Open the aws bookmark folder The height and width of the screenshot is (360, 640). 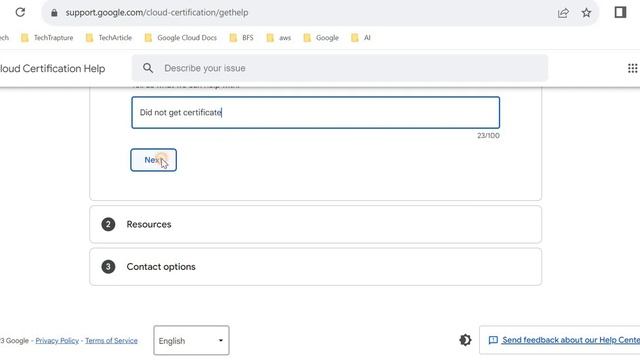click(x=279, y=38)
